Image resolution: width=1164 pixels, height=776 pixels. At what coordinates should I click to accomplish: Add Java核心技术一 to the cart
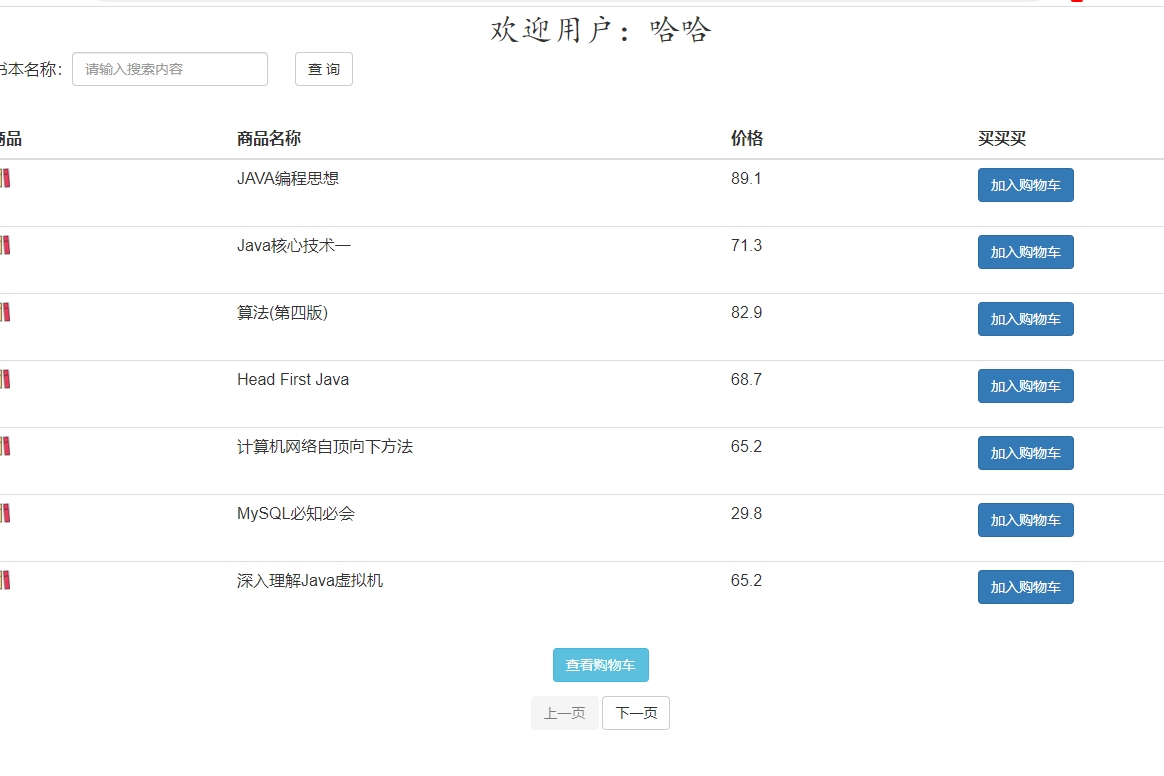point(1025,252)
